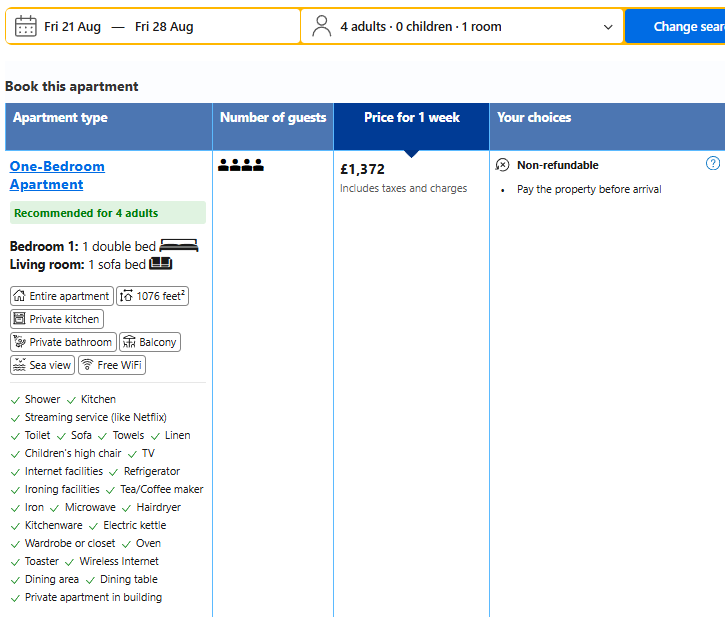Expand the guests and rooms dropdown chevron

(608, 27)
